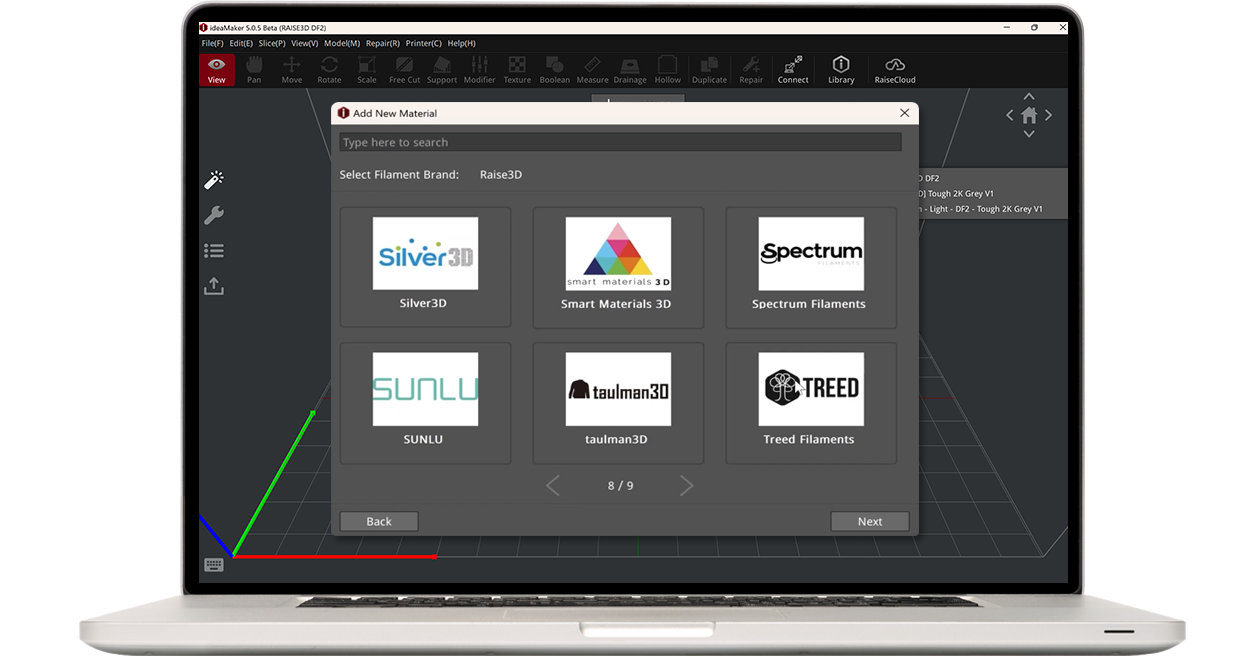The image size is (1250, 656).
Task: Toggle the Measure tool
Action: [592, 68]
